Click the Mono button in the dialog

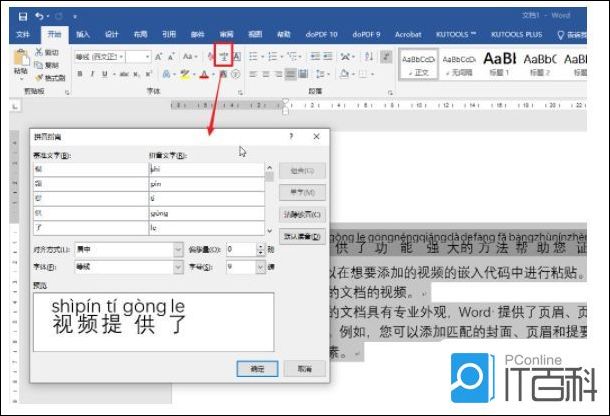pos(302,192)
